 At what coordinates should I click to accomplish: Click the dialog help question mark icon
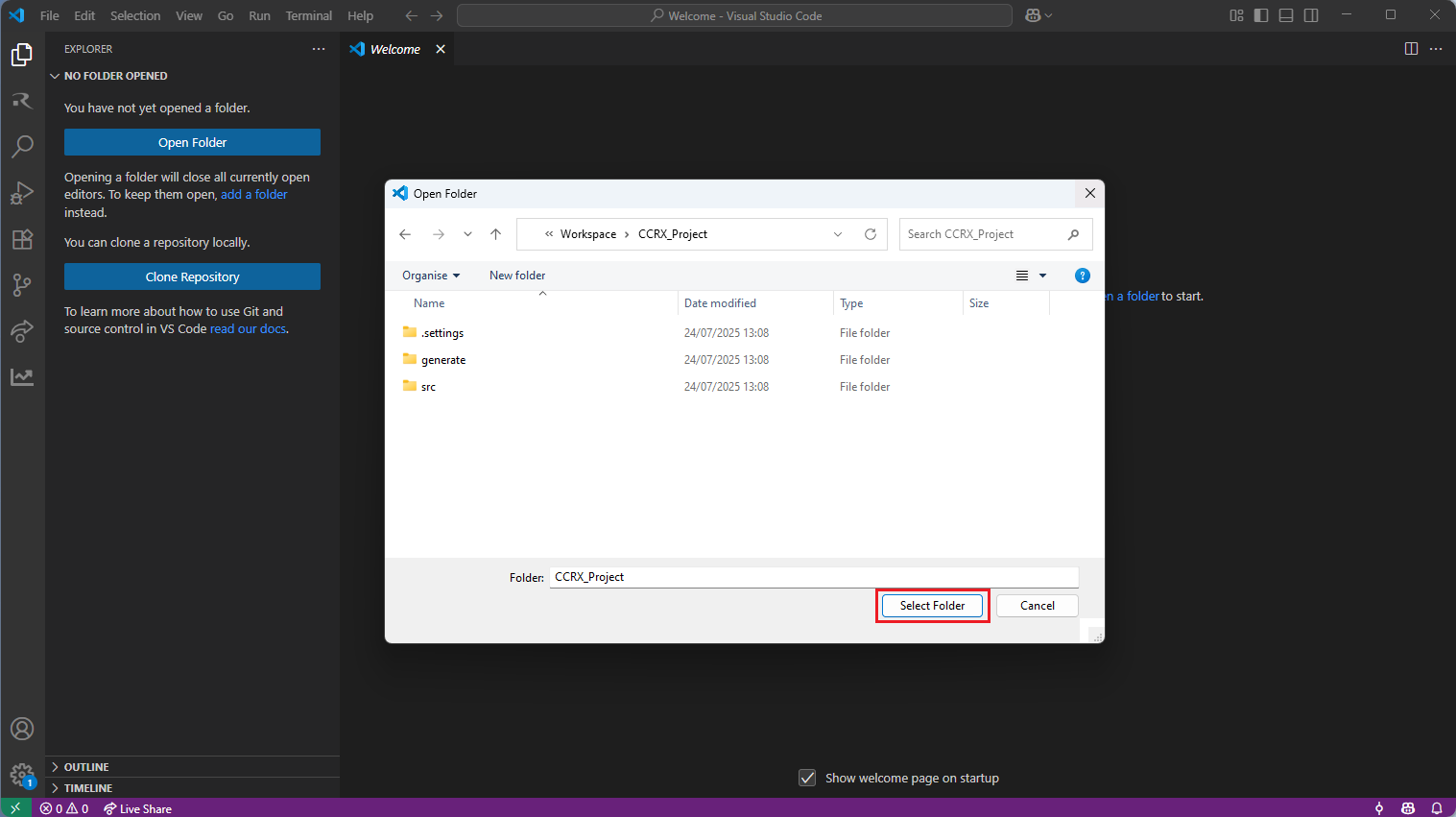[x=1082, y=276]
